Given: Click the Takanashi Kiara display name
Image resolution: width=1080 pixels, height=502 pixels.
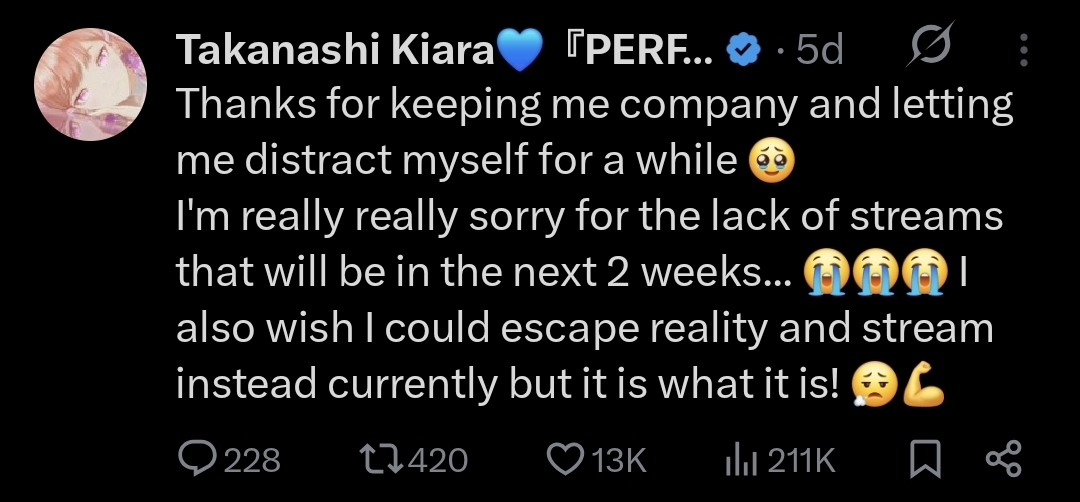Looking at the screenshot, I should pos(334,50).
